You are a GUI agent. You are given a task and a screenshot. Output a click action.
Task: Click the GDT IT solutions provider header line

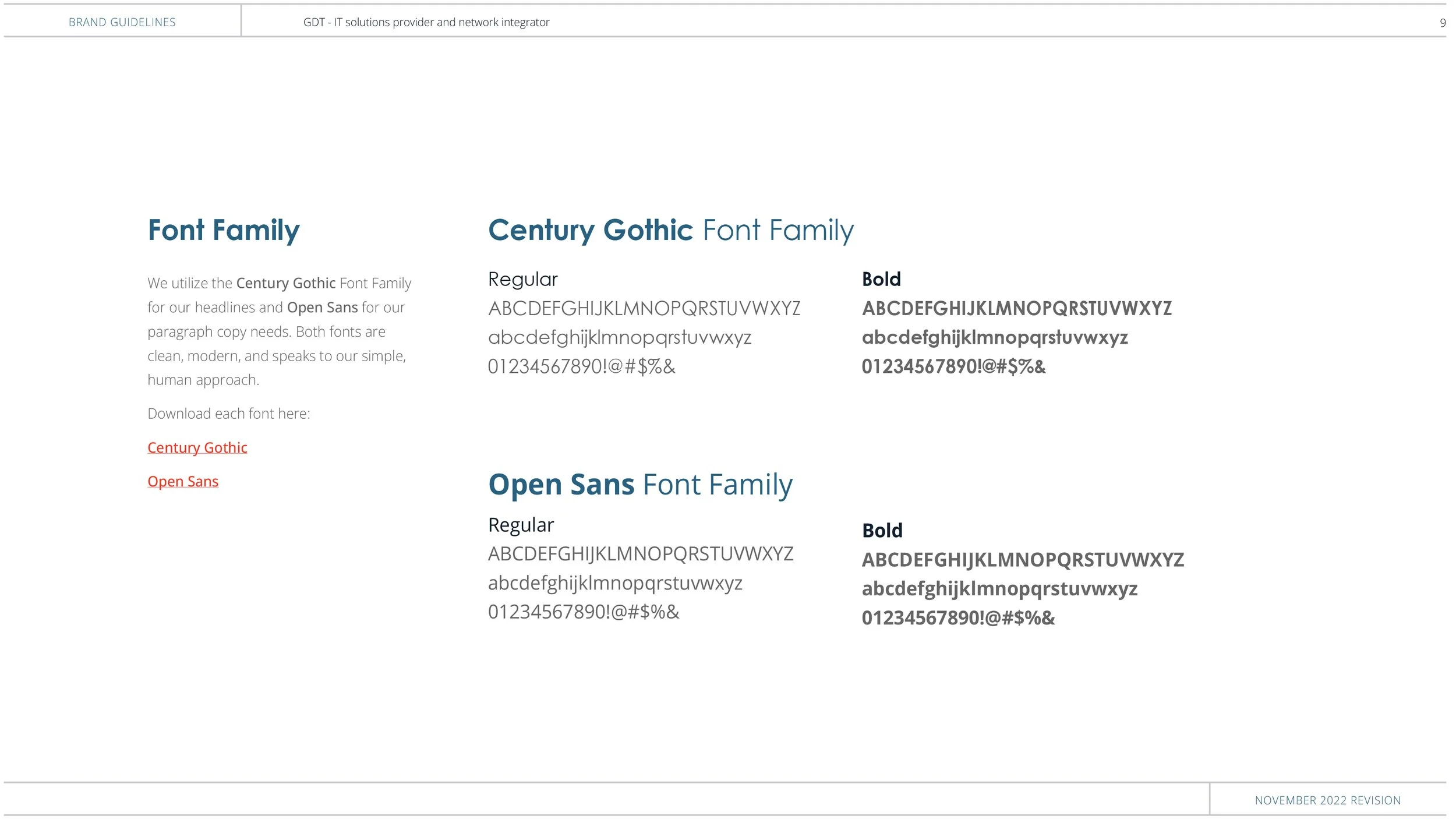426,22
